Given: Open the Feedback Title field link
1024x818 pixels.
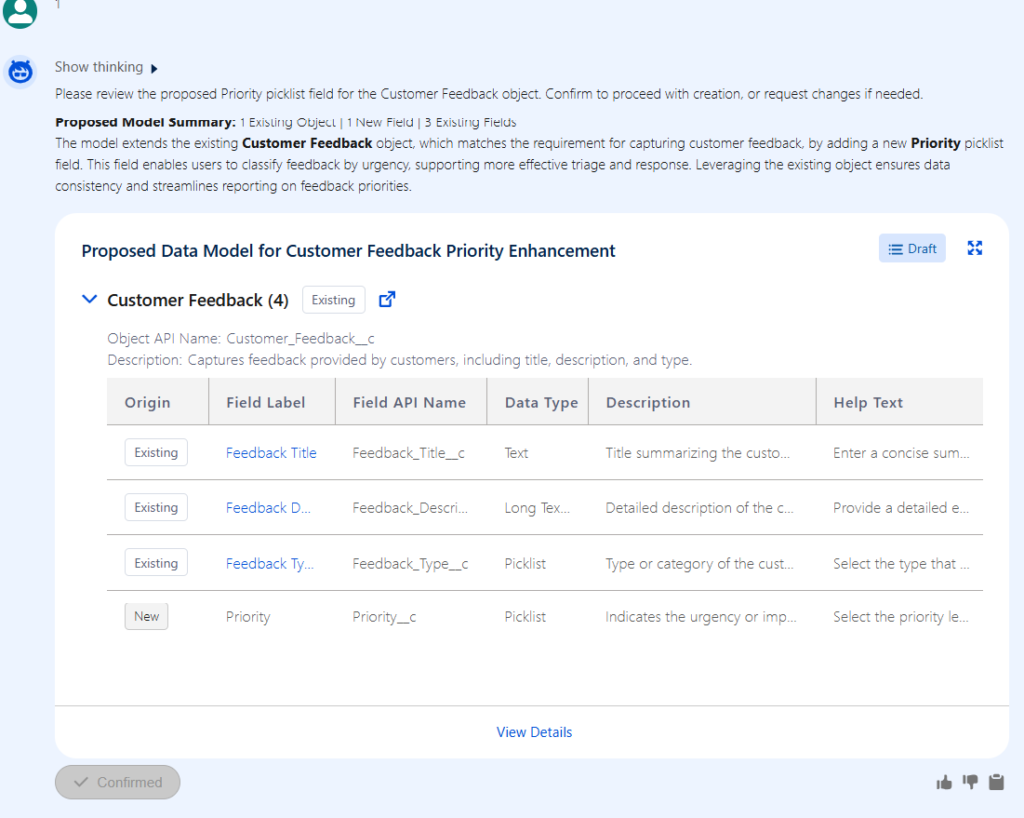Looking at the screenshot, I should pos(271,452).
